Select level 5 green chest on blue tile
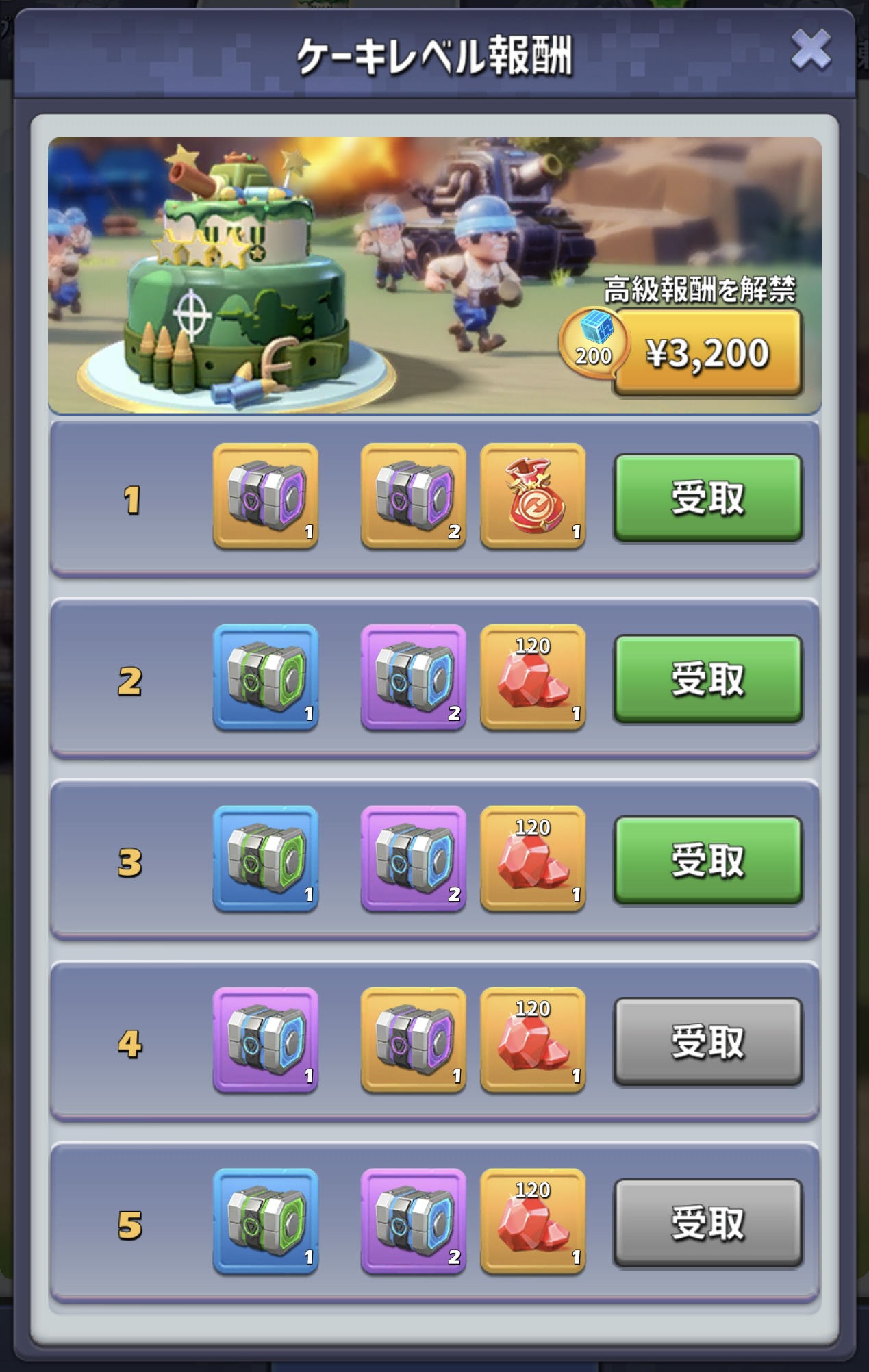 (266, 1222)
